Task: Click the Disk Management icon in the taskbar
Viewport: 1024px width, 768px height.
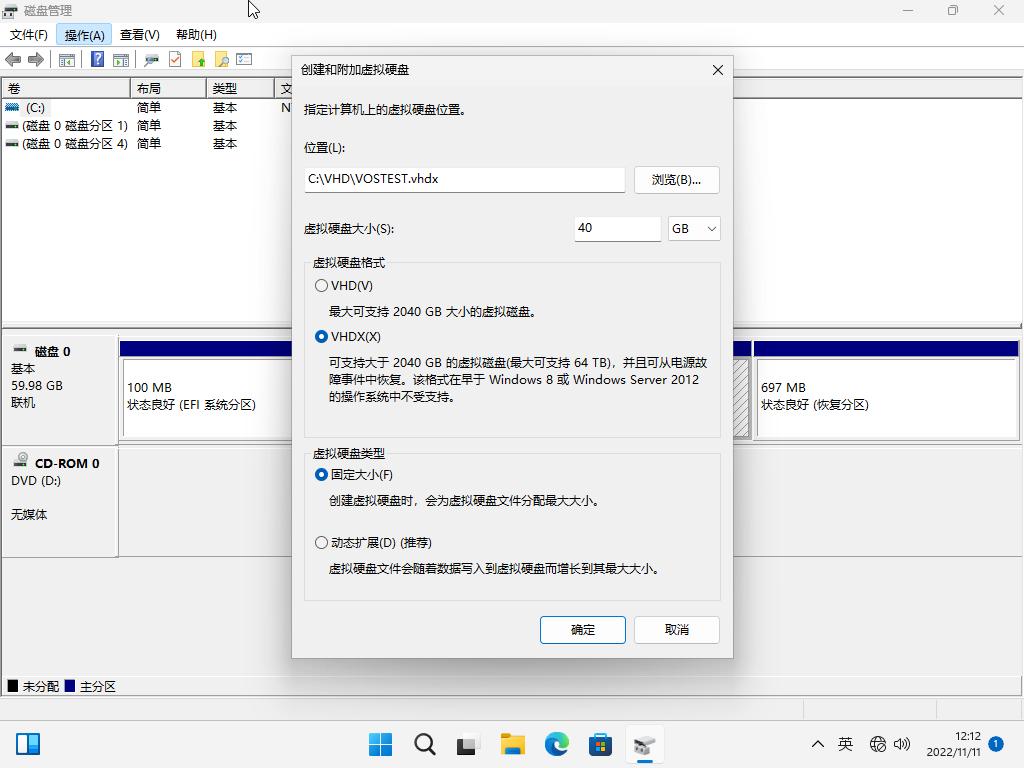Action: (x=644, y=744)
